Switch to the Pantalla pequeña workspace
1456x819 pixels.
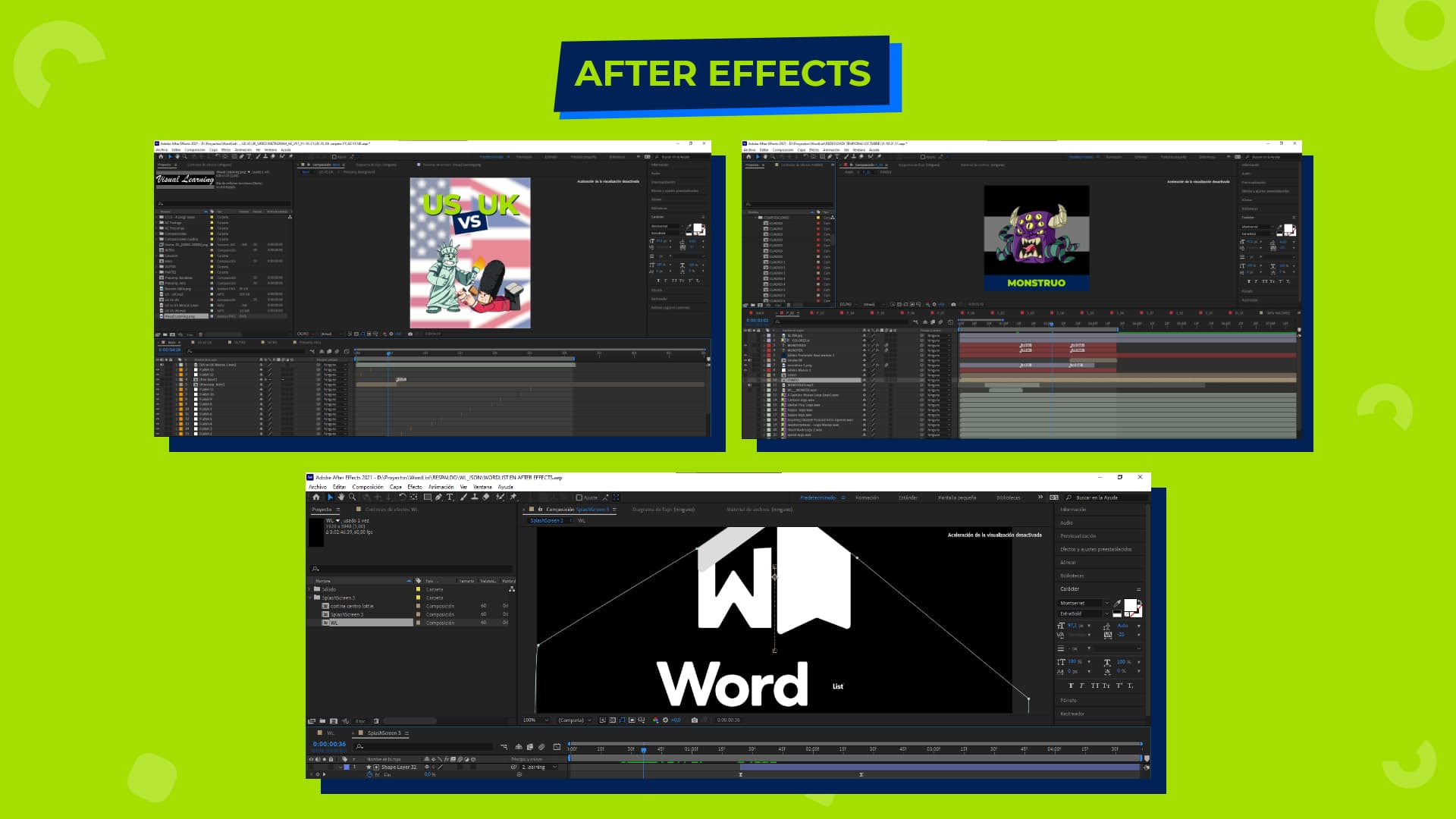coord(957,497)
